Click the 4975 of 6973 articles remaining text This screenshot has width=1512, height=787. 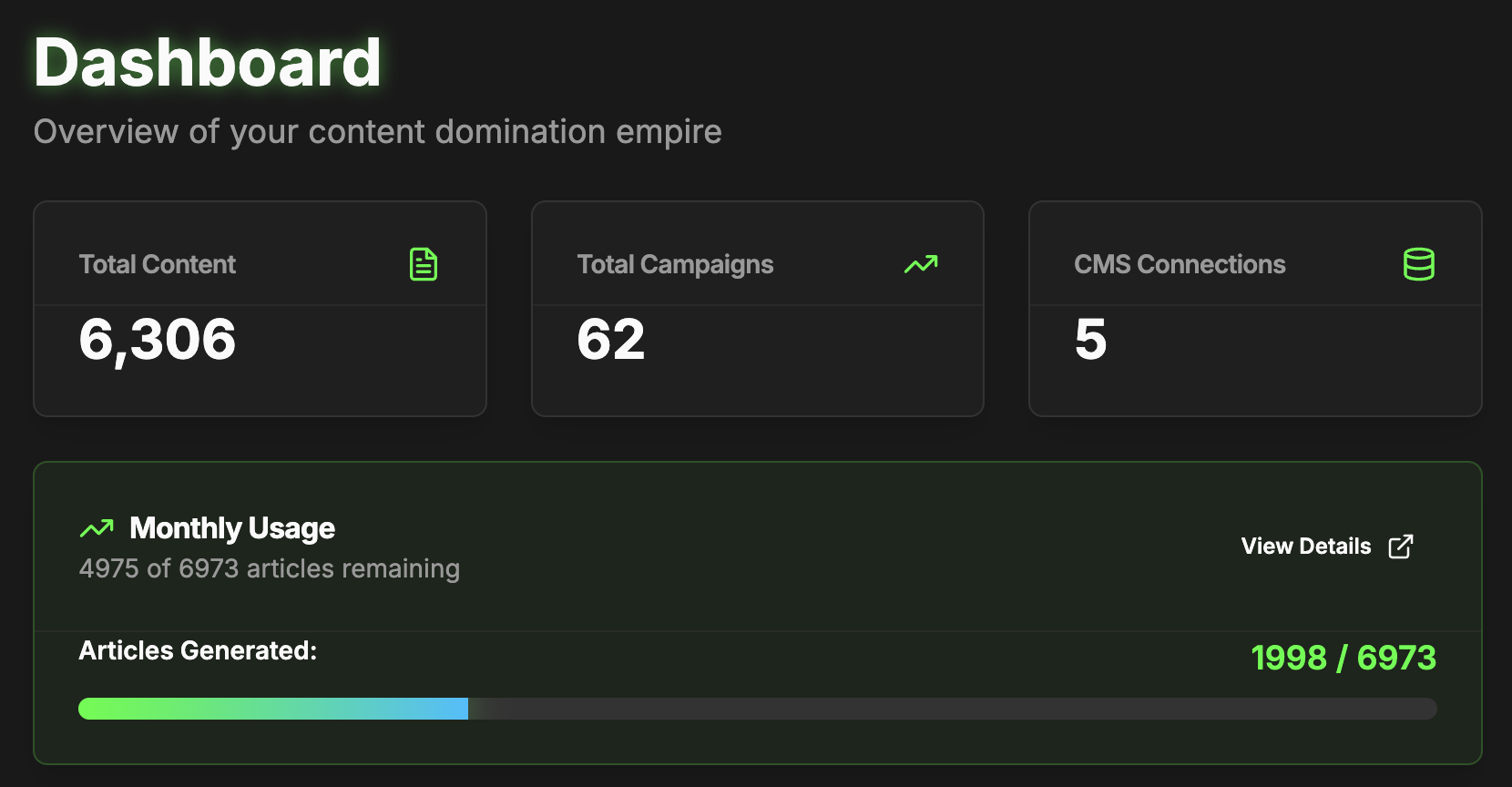[x=270, y=568]
